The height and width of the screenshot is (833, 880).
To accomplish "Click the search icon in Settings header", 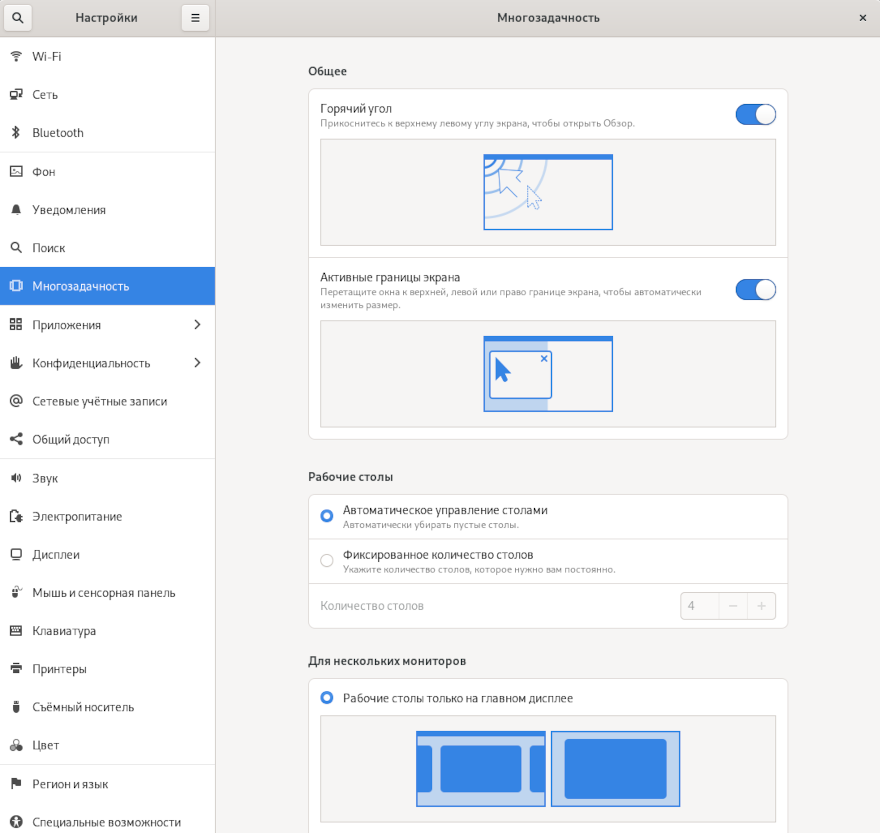I will click(x=18, y=18).
